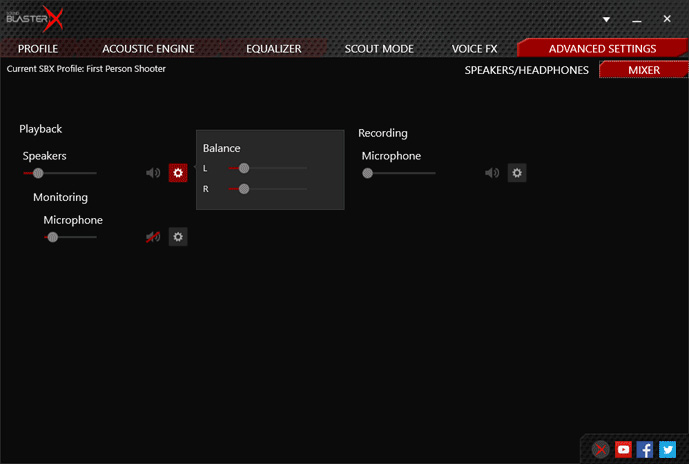Go to the Scout Mode tab
The width and height of the screenshot is (689, 464).
click(x=377, y=48)
